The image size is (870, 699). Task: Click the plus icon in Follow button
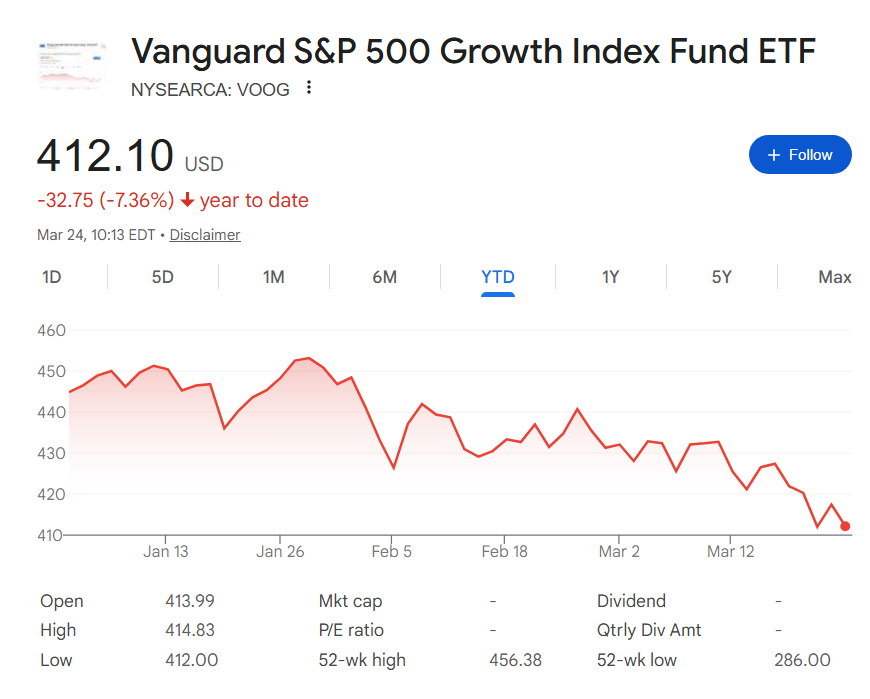click(773, 155)
